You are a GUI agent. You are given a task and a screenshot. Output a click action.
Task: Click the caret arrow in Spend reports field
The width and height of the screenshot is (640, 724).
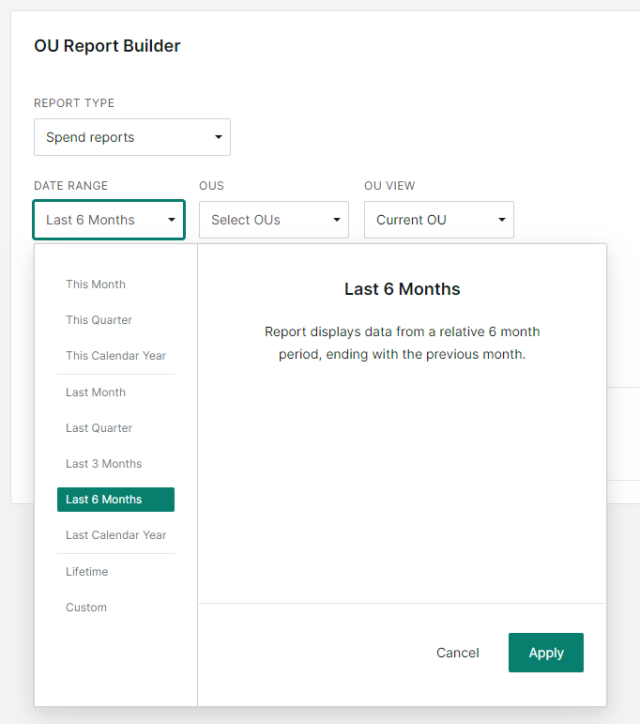pos(218,138)
